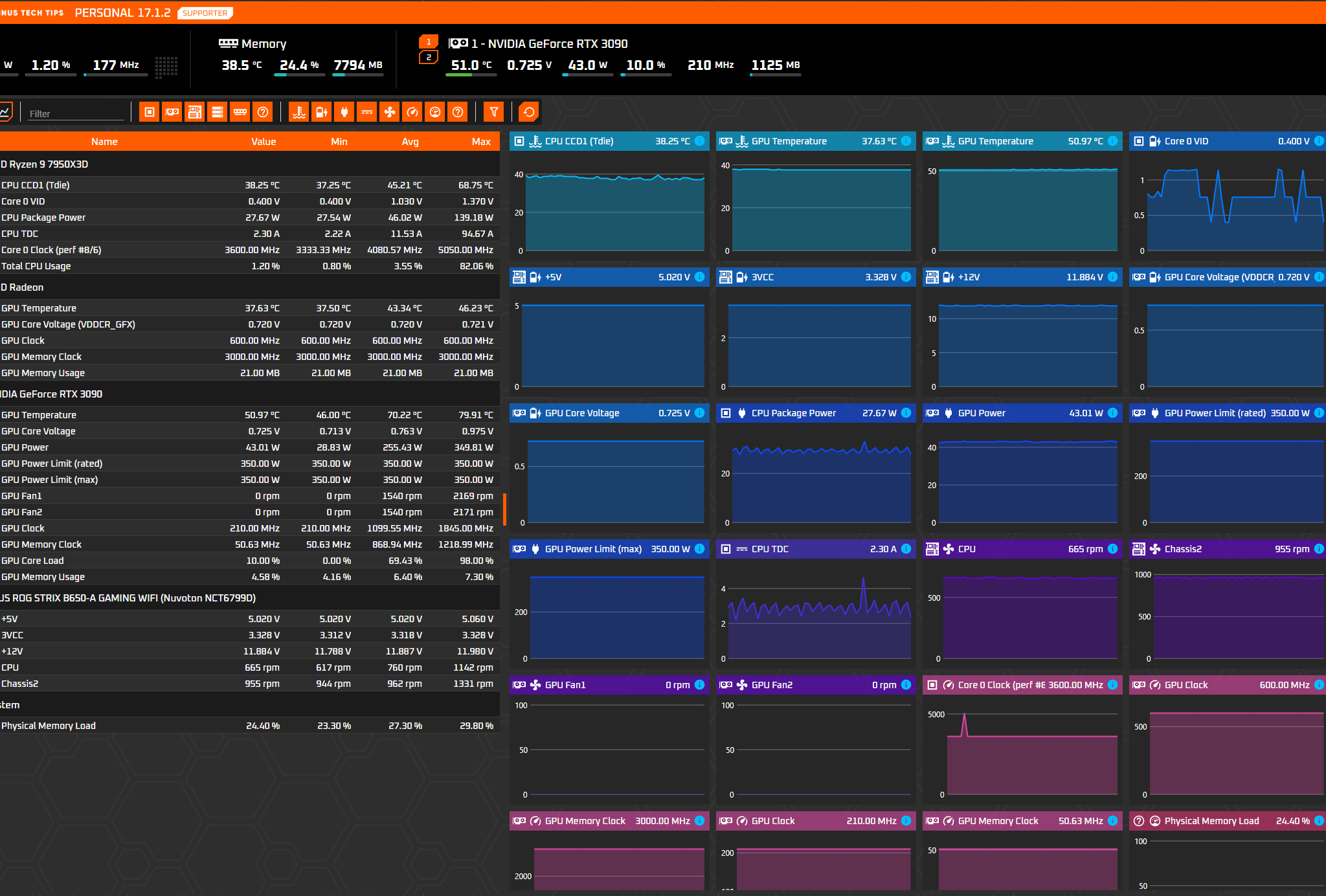Screen dimensions: 1326x896
Task: Click the +12V graph info icon
Action: (1113, 277)
